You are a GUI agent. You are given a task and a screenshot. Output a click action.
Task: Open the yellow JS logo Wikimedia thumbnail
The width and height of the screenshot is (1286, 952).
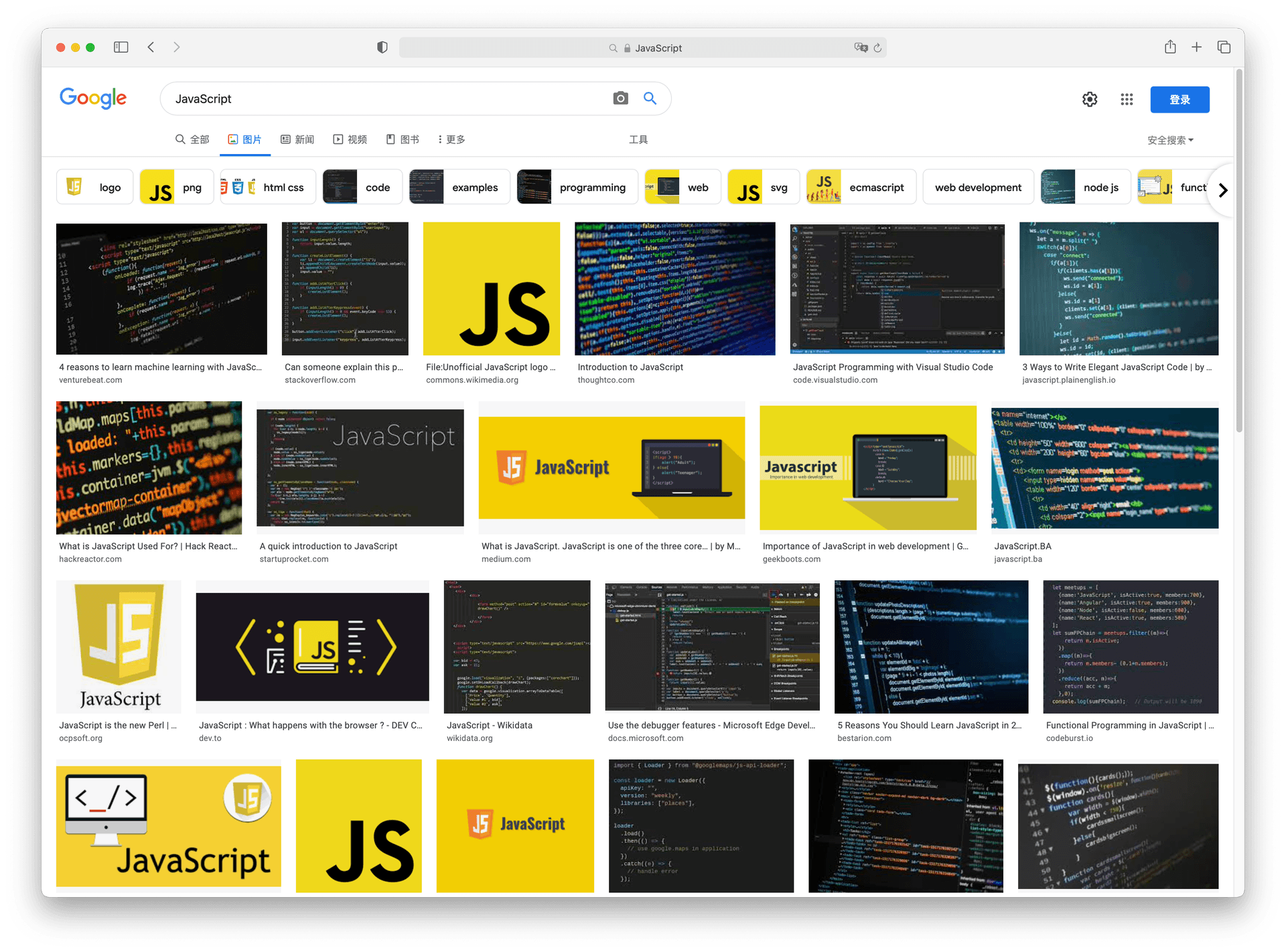click(492, 289)
